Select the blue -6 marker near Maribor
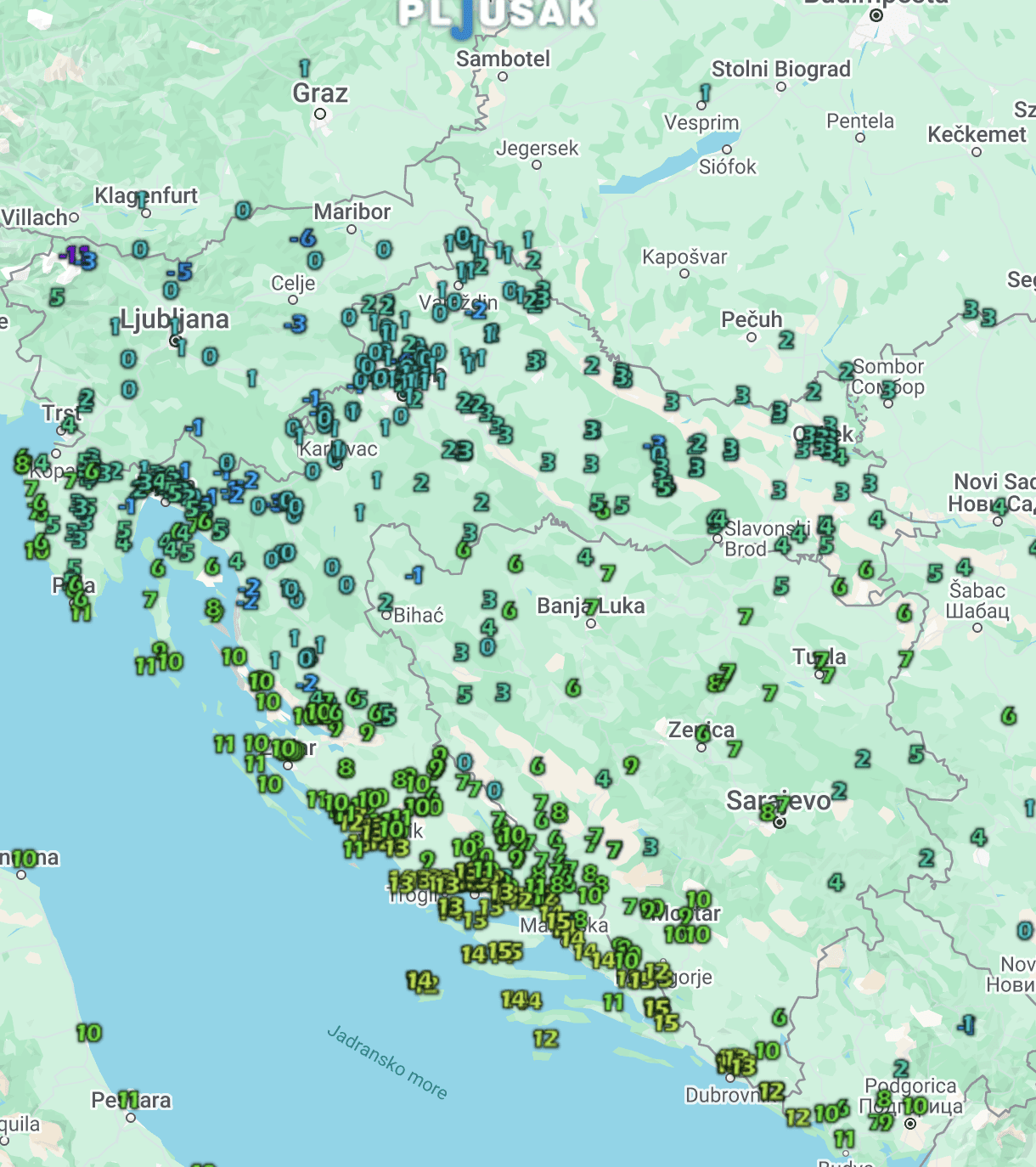This screenshot has height=1167, width=1036. 302,239
